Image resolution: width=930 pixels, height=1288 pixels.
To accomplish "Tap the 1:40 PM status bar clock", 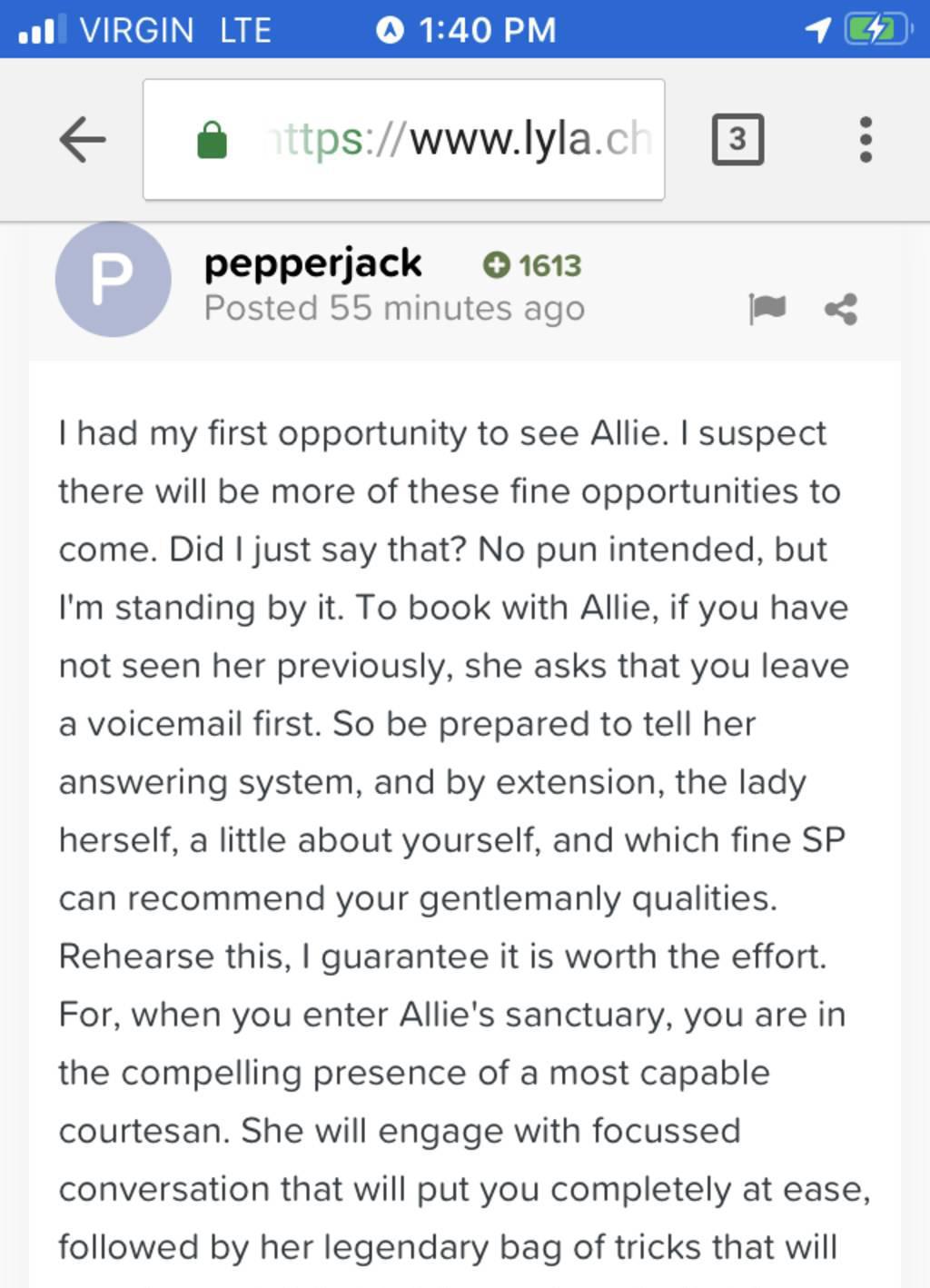I will click(x=487, y=31).
